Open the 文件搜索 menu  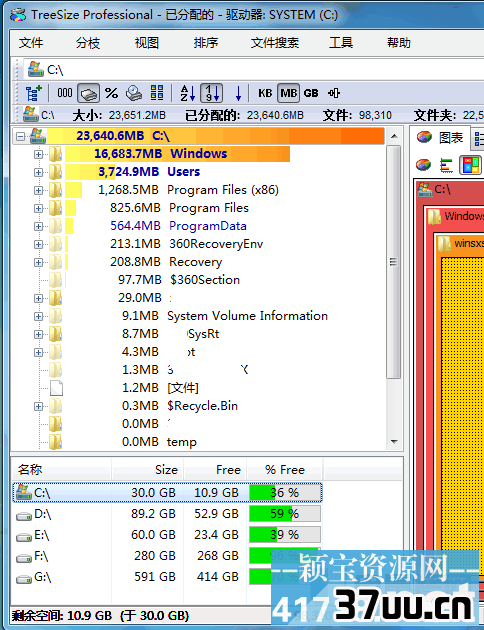click(275, 43)
